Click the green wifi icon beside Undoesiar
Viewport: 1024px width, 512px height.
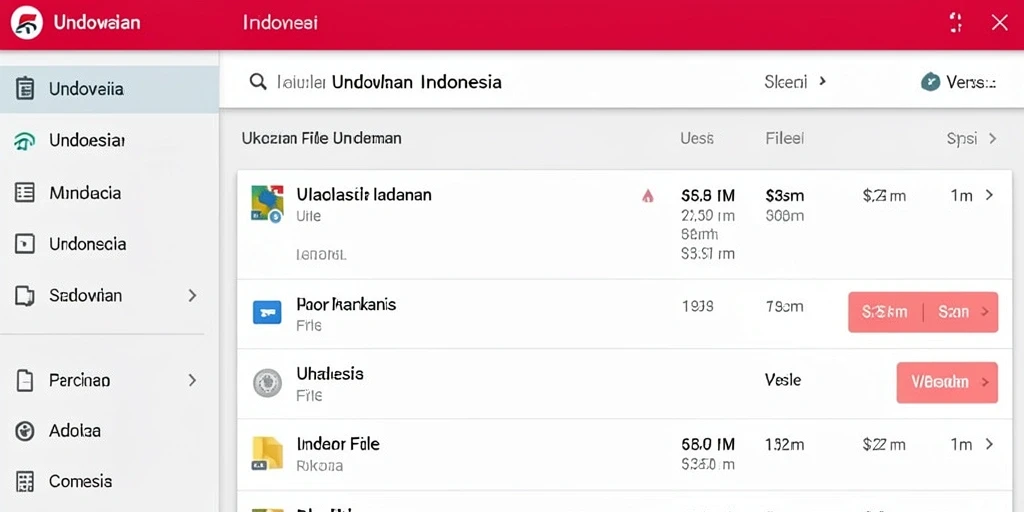point(24,140)
